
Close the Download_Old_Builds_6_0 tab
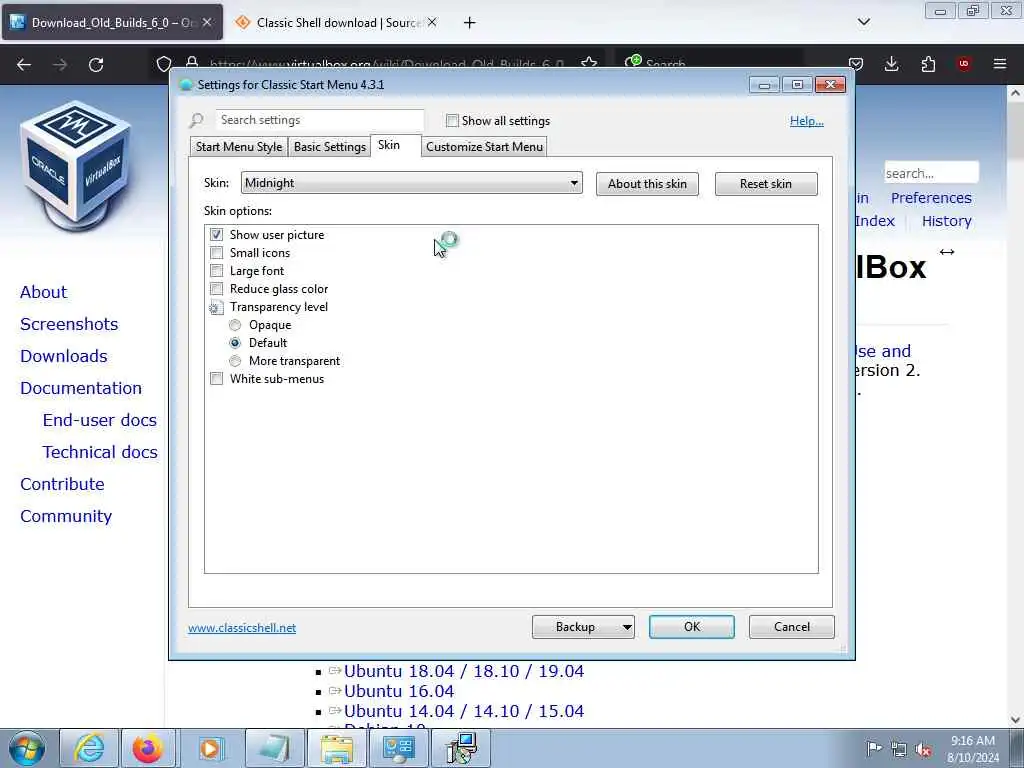tap(206, 22)
